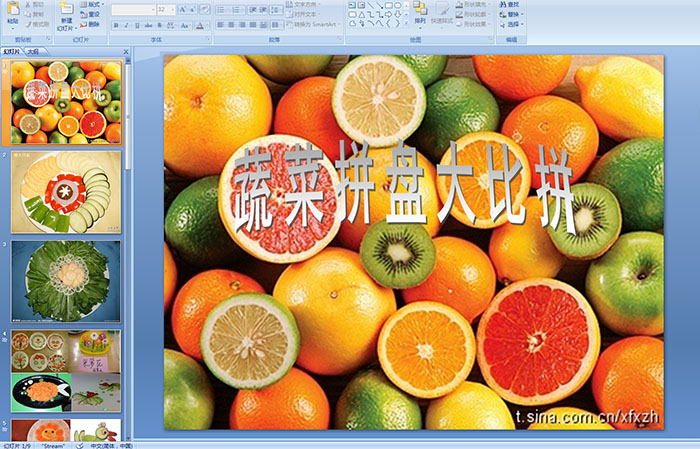Screen dimensions: 700x449
Task: Switch to the Slides (幻灯片) pane tab
Action: click(x=12, y=52)
